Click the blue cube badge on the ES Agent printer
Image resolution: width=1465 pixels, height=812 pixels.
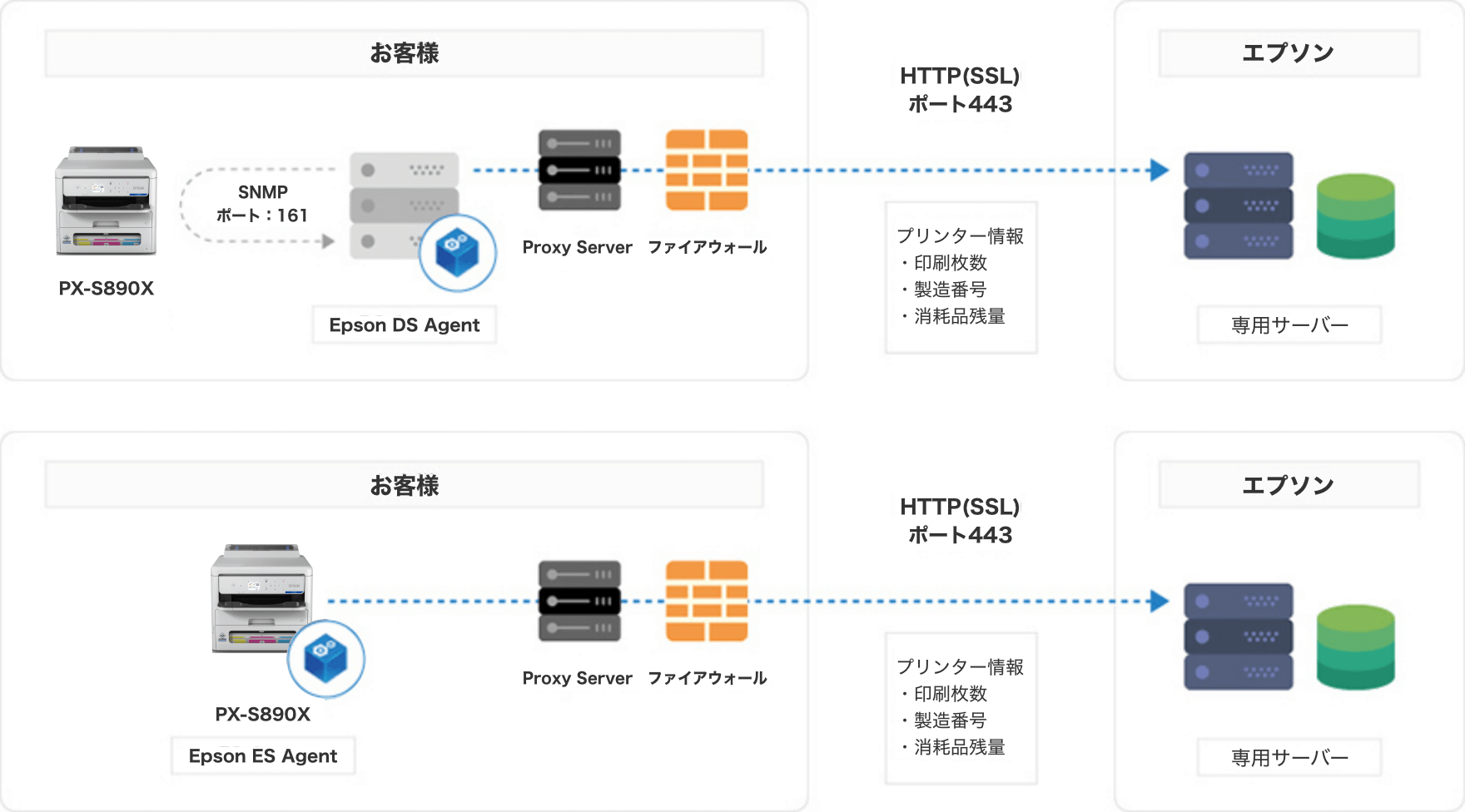coord(325,658)
